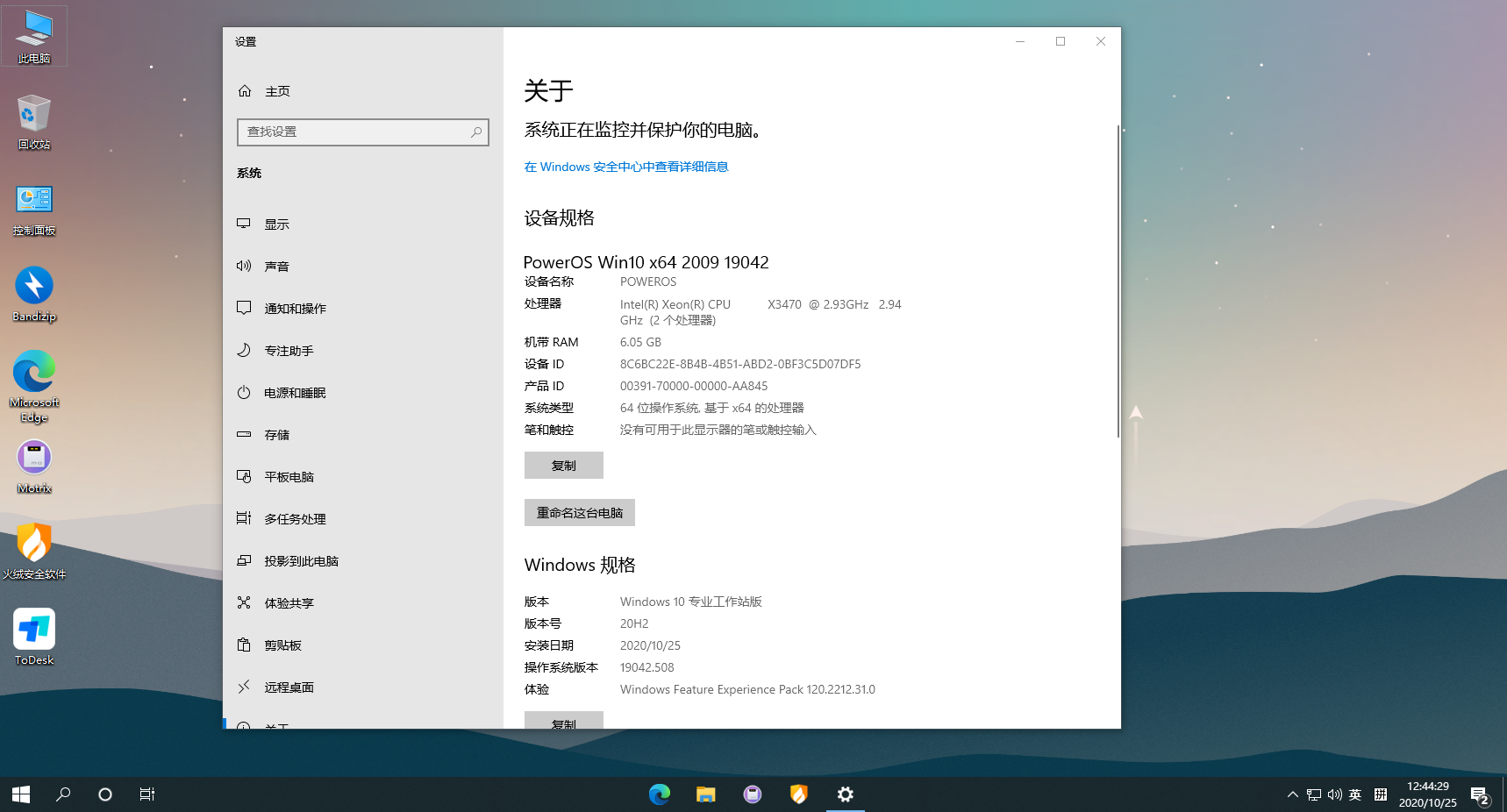
Task: Click product ID 00391-70000-00000-AA845
Action: pos(694,386)
